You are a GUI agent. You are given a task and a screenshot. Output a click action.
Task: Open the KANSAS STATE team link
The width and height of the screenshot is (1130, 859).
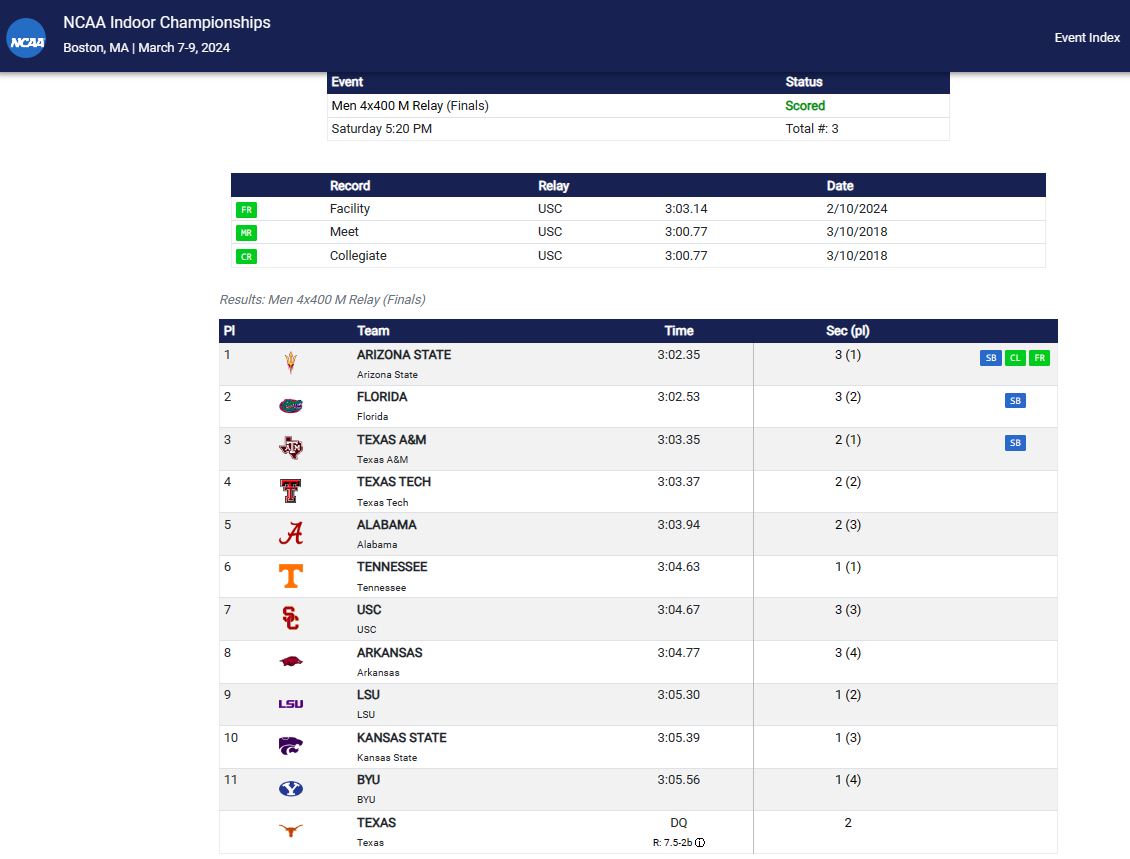point(401,737)
